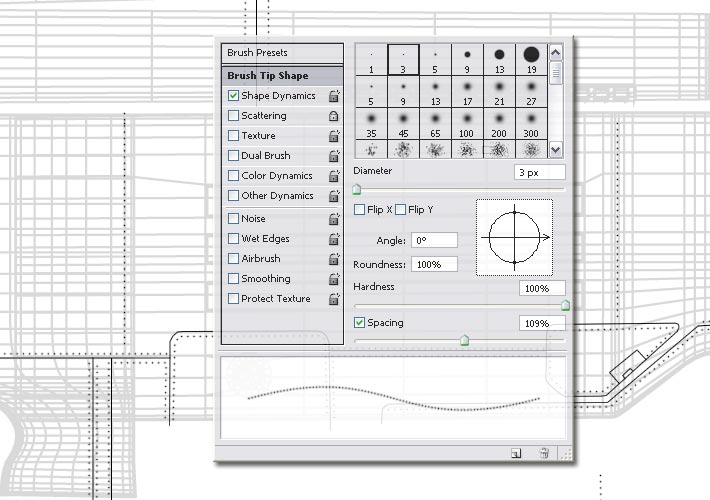
Task: Click the lock icon beside Color Dynamics
Action: (334, 176)
